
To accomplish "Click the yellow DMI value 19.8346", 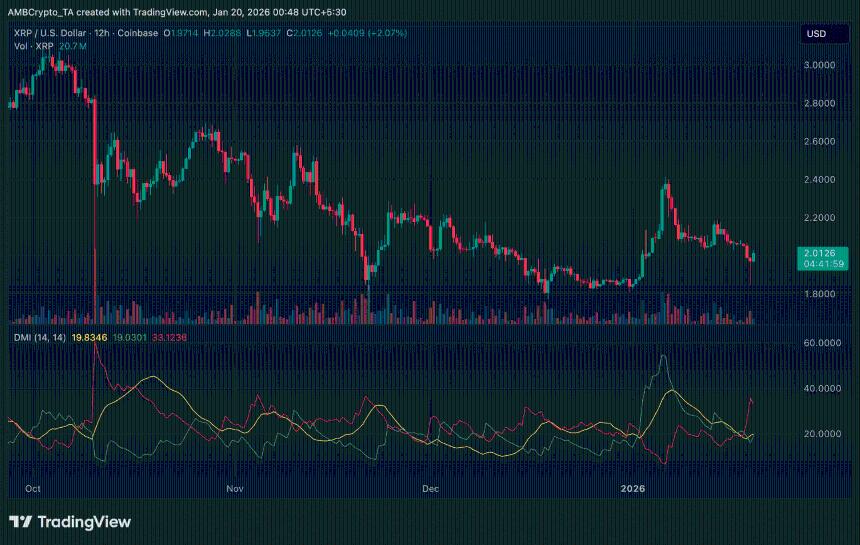I will 89,338.
